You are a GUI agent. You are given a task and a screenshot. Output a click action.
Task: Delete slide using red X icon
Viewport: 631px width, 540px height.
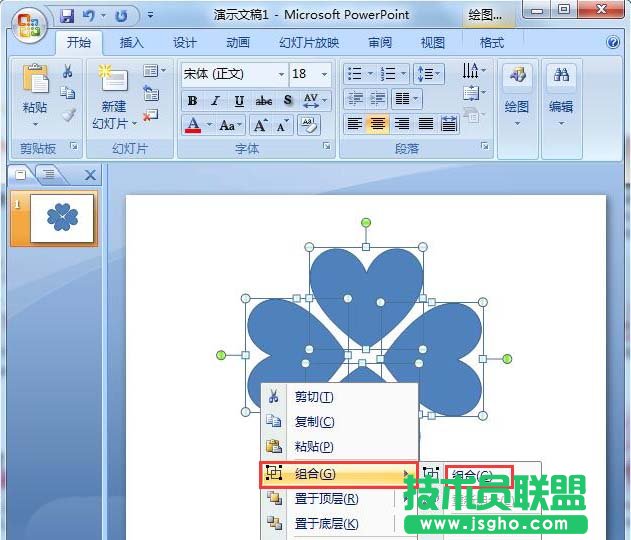(151, 115)
